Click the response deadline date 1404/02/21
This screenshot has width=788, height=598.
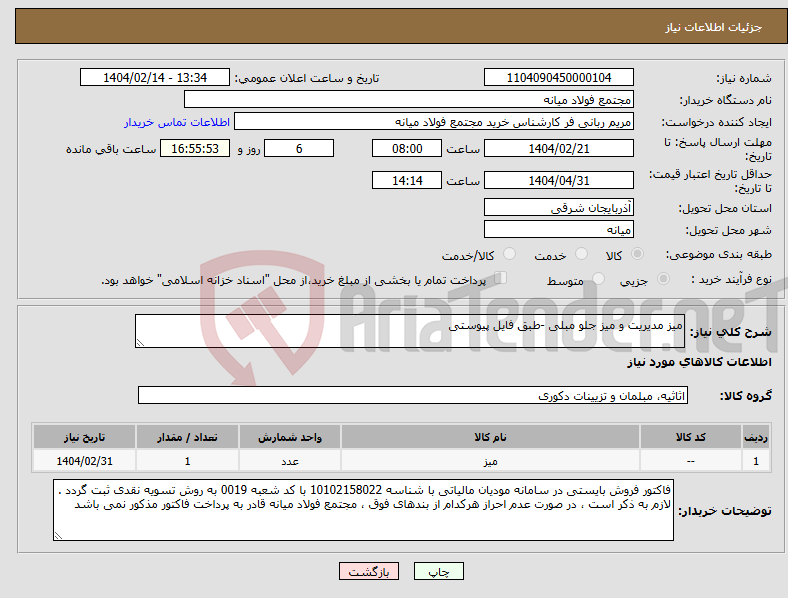coord(558,149)
